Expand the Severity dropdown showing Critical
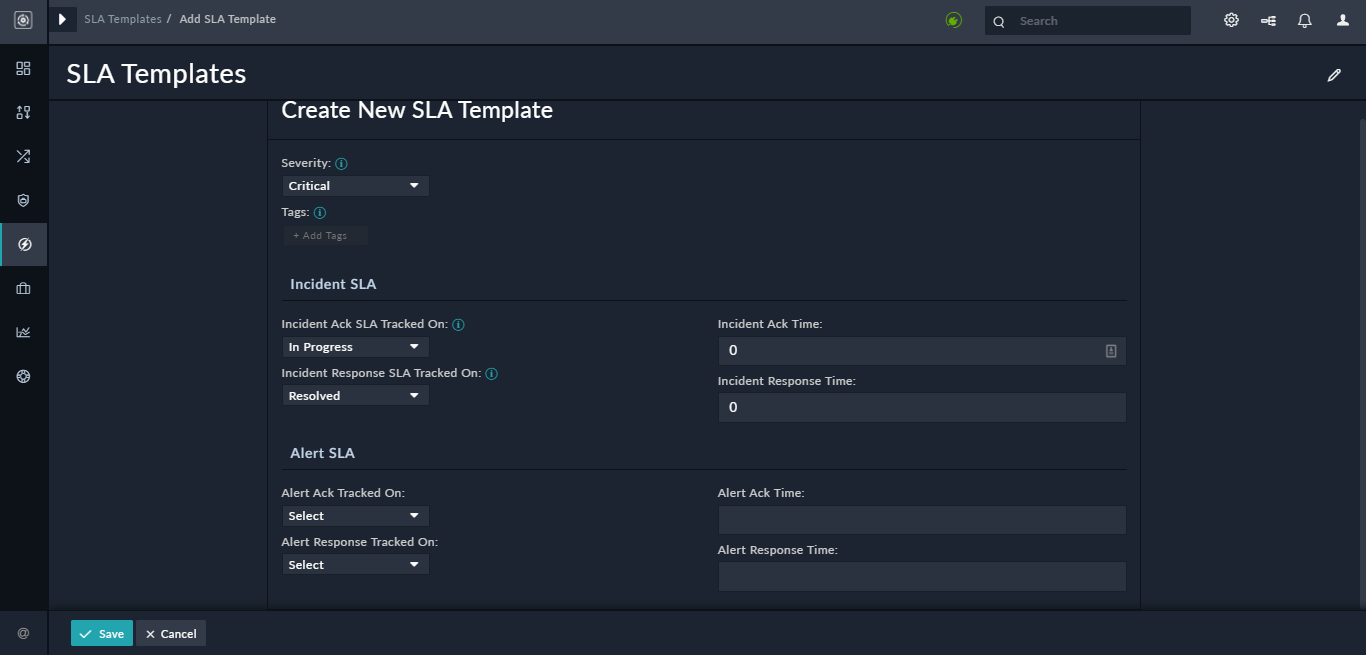This screenshot has height=655, width=1366. pyautogui.click(x=355, y=186)
